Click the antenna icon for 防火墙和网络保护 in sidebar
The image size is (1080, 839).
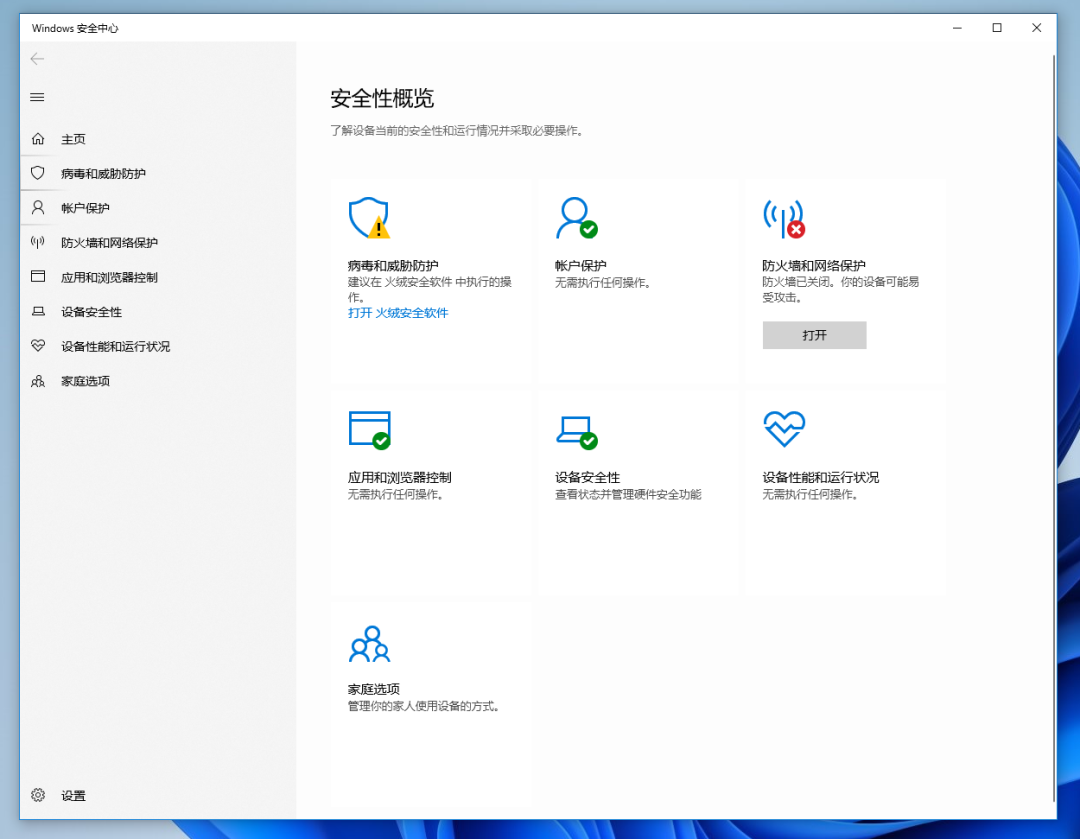(x=38, y=242)
